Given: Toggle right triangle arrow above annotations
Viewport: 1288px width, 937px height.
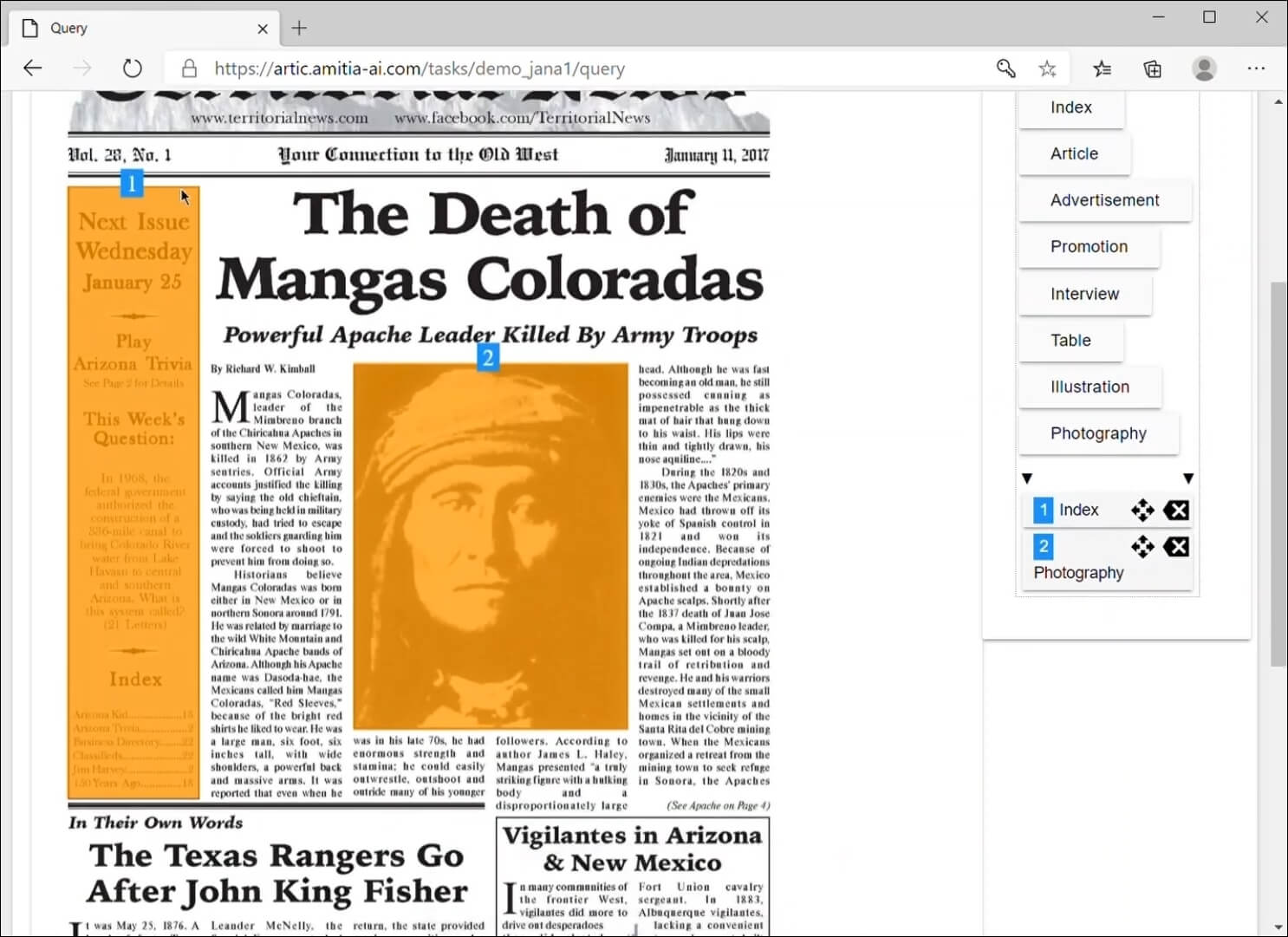Looking at the screenshot, I should tap(1188, 478).
